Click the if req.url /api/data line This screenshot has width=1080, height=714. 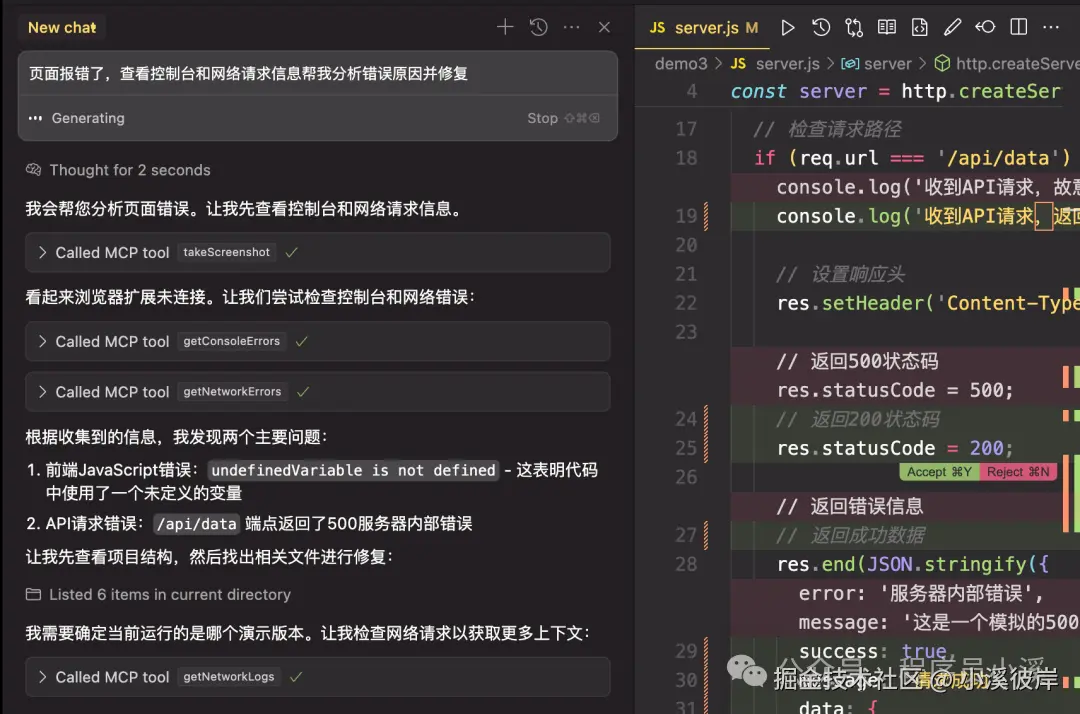click(912, 158)
